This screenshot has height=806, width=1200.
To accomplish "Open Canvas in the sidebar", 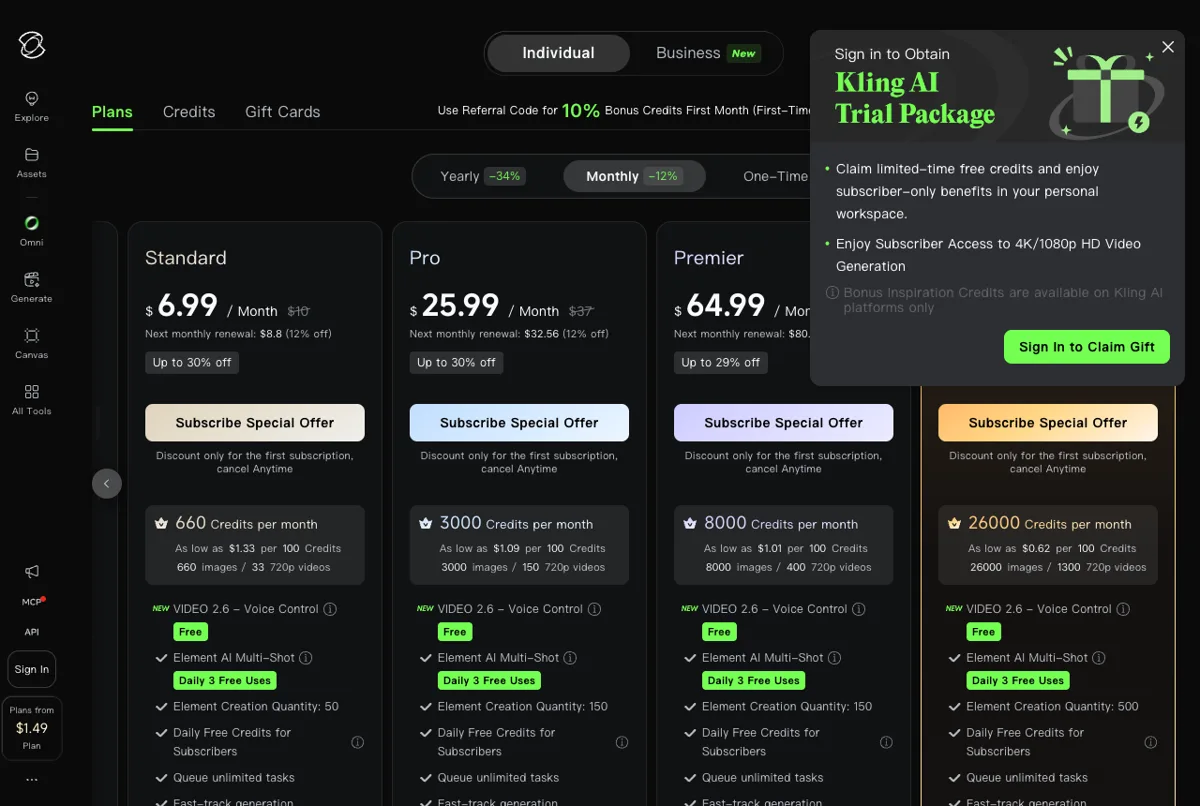I will [x=32, y=343].
